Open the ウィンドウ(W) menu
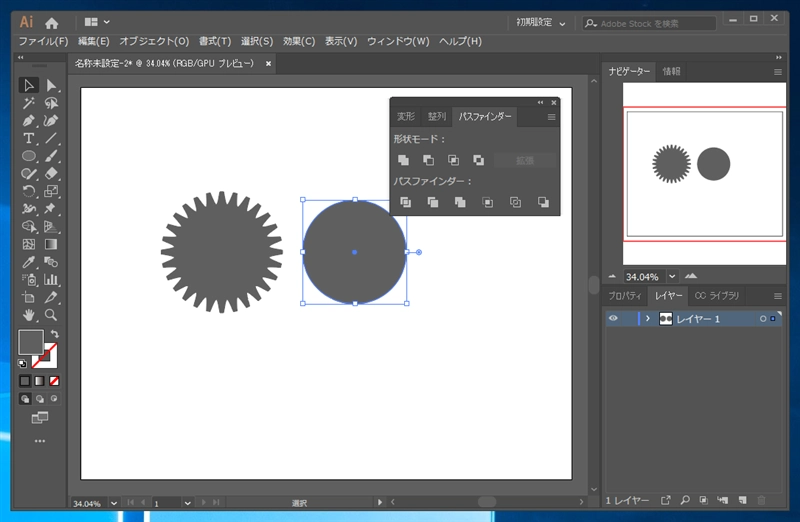The image size is (800, 522). (398, 41)
